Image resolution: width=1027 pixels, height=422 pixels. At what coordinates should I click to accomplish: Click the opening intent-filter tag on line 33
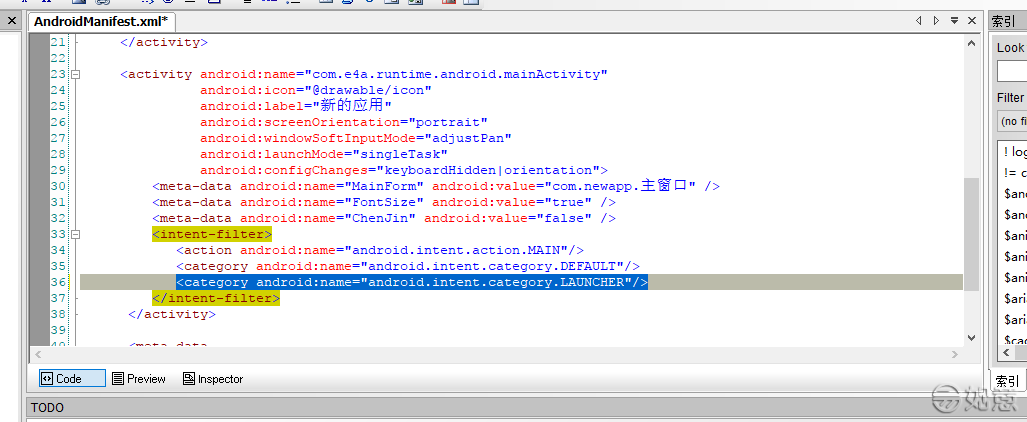point(211,234)
